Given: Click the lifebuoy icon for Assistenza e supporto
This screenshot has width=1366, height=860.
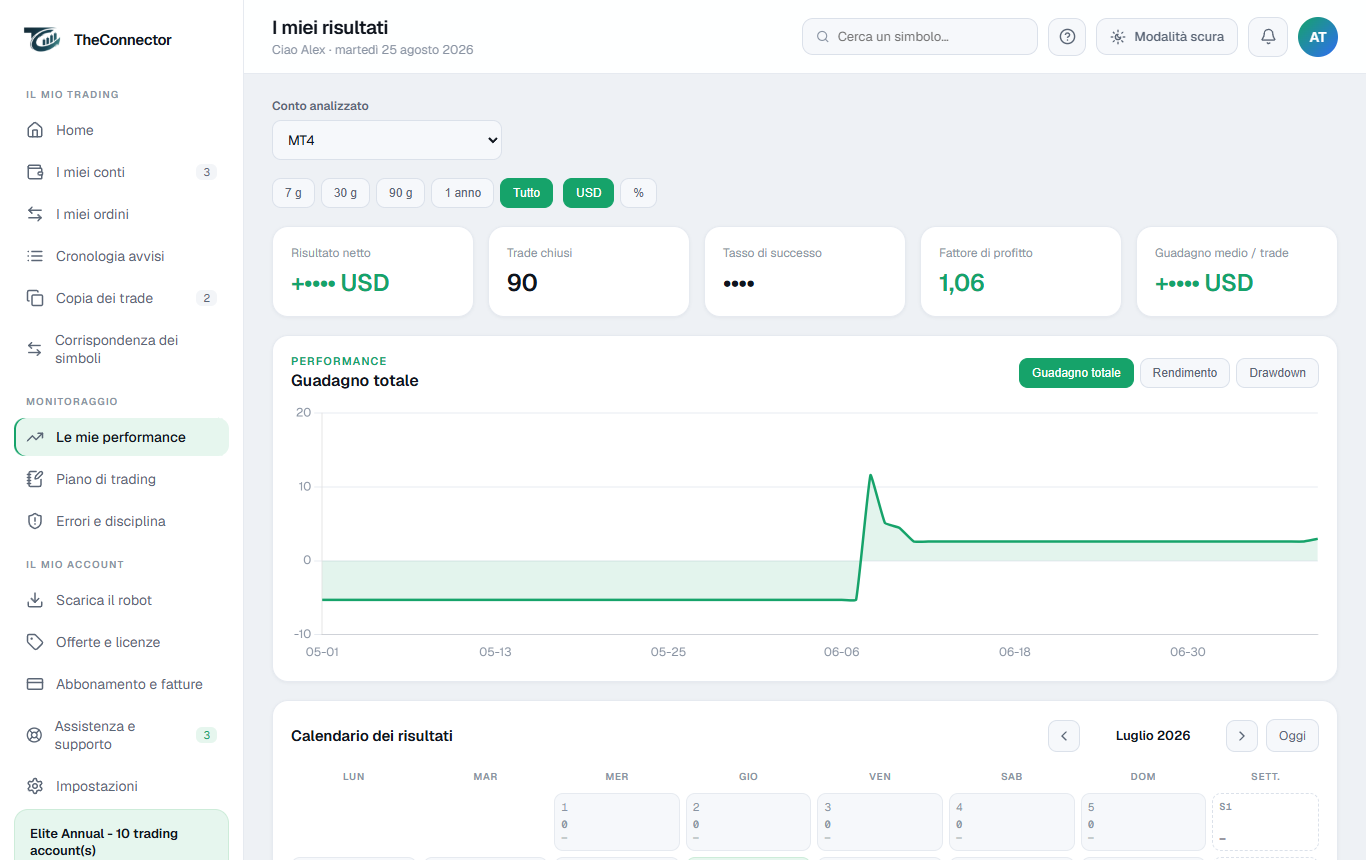Looking at the screenshot, I should tap(35, 735).
